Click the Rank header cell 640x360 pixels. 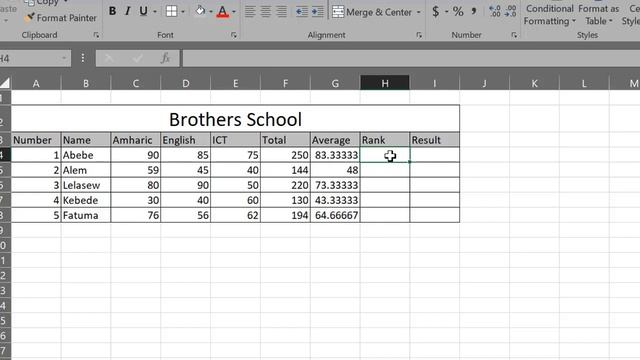384,140
